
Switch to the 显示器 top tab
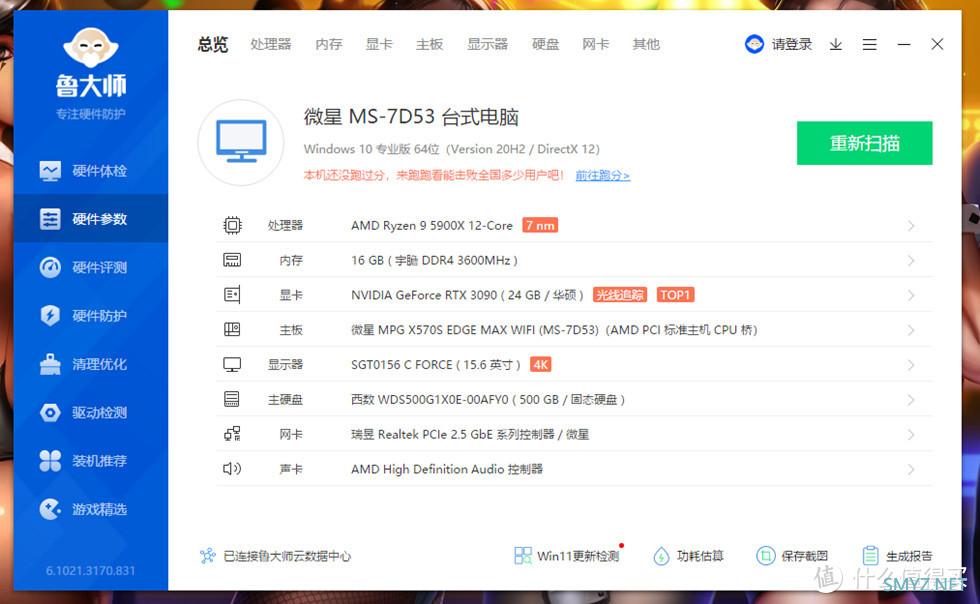tap(488, 44)
